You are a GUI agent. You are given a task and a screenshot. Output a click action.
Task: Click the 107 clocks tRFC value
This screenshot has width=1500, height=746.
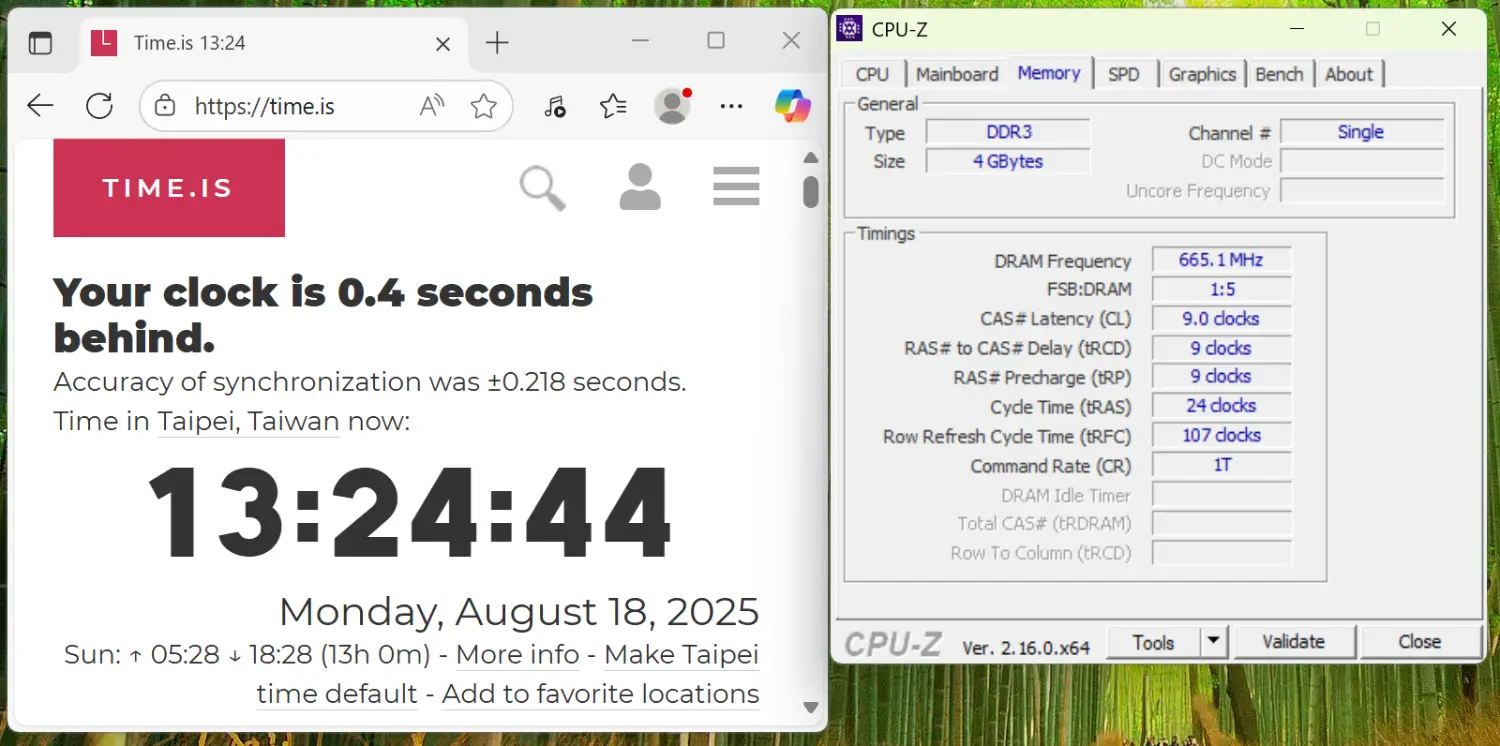click(x=1221, y=435)
